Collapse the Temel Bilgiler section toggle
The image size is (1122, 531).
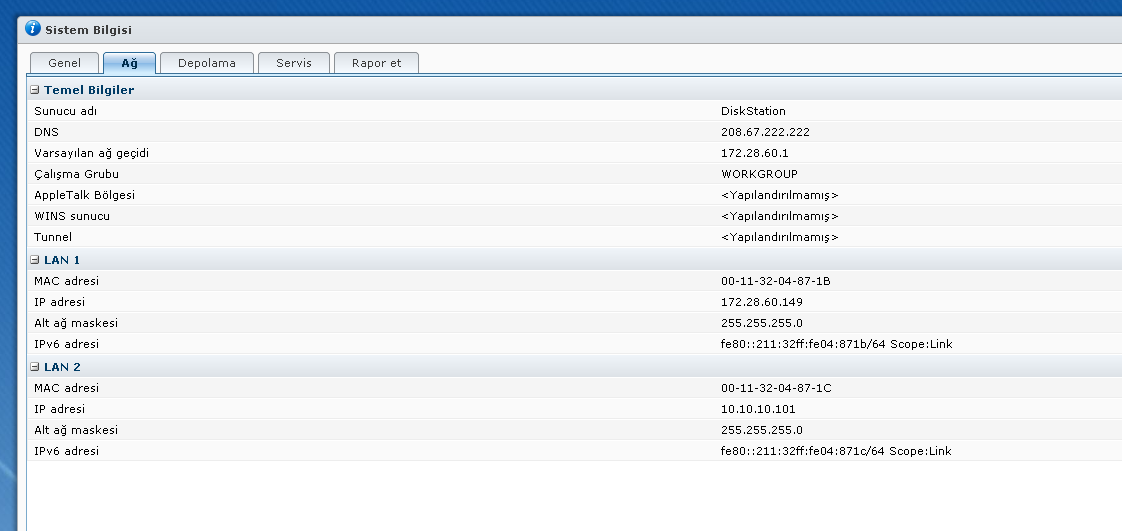coord(35,90)
